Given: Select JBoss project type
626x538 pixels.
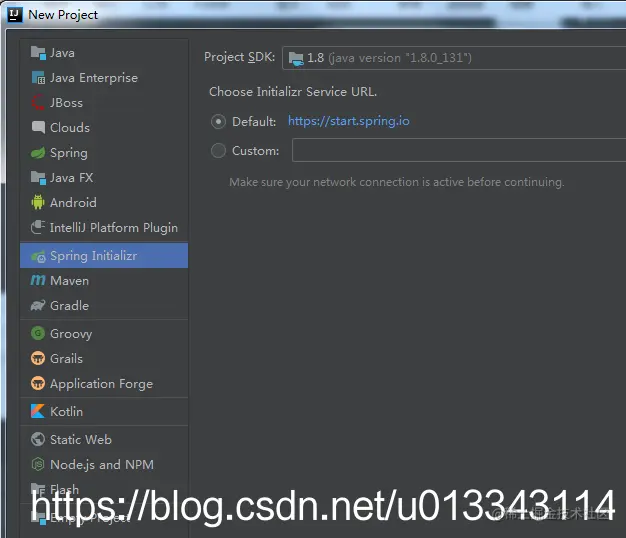Looking at the screenshot, I should click(x=104, y=103).
